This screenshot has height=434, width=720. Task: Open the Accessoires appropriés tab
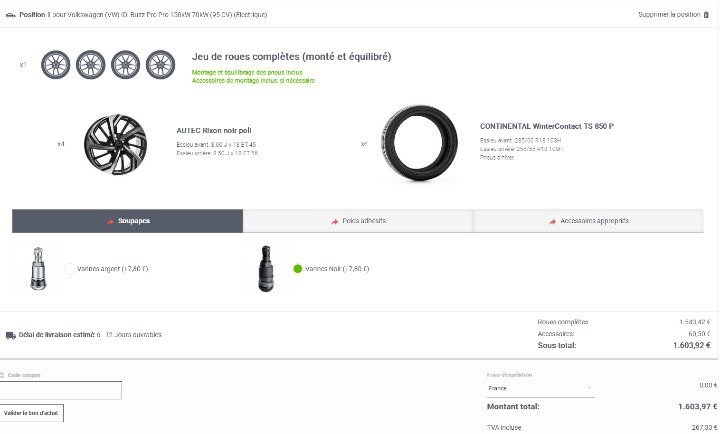click(x=589, y=221)
